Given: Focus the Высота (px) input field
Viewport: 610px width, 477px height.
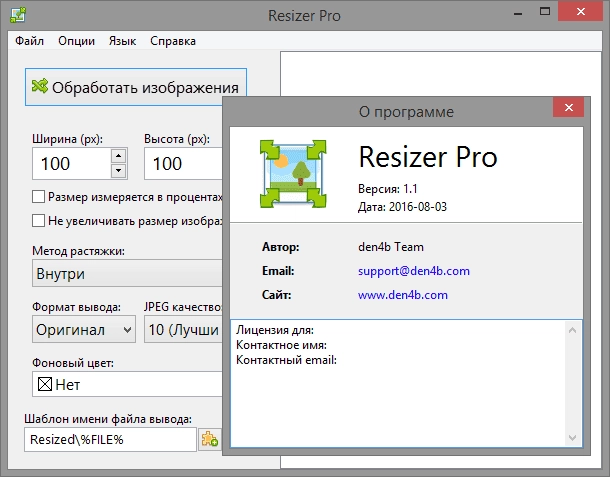Looking at the screenshot, I should (183, 163).
